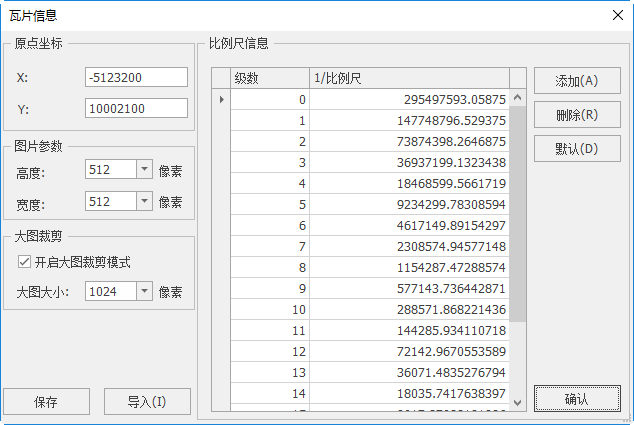634x425 pixels.
Task: Select the row indicator arrow for level 0
Action: click(x=221, y=99)
